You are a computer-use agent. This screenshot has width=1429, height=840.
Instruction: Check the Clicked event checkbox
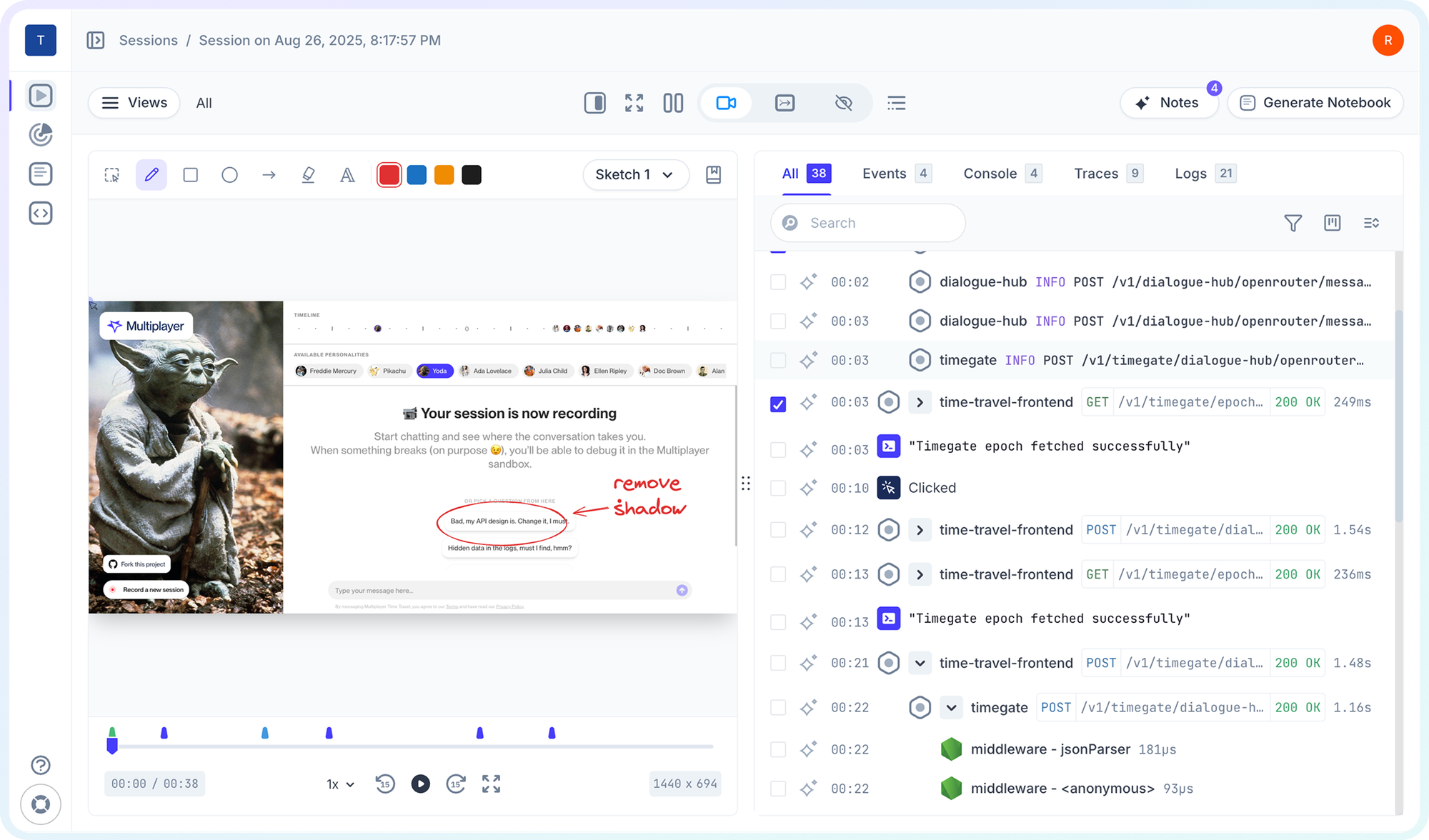pyautogui.click(x=778, y=488)
